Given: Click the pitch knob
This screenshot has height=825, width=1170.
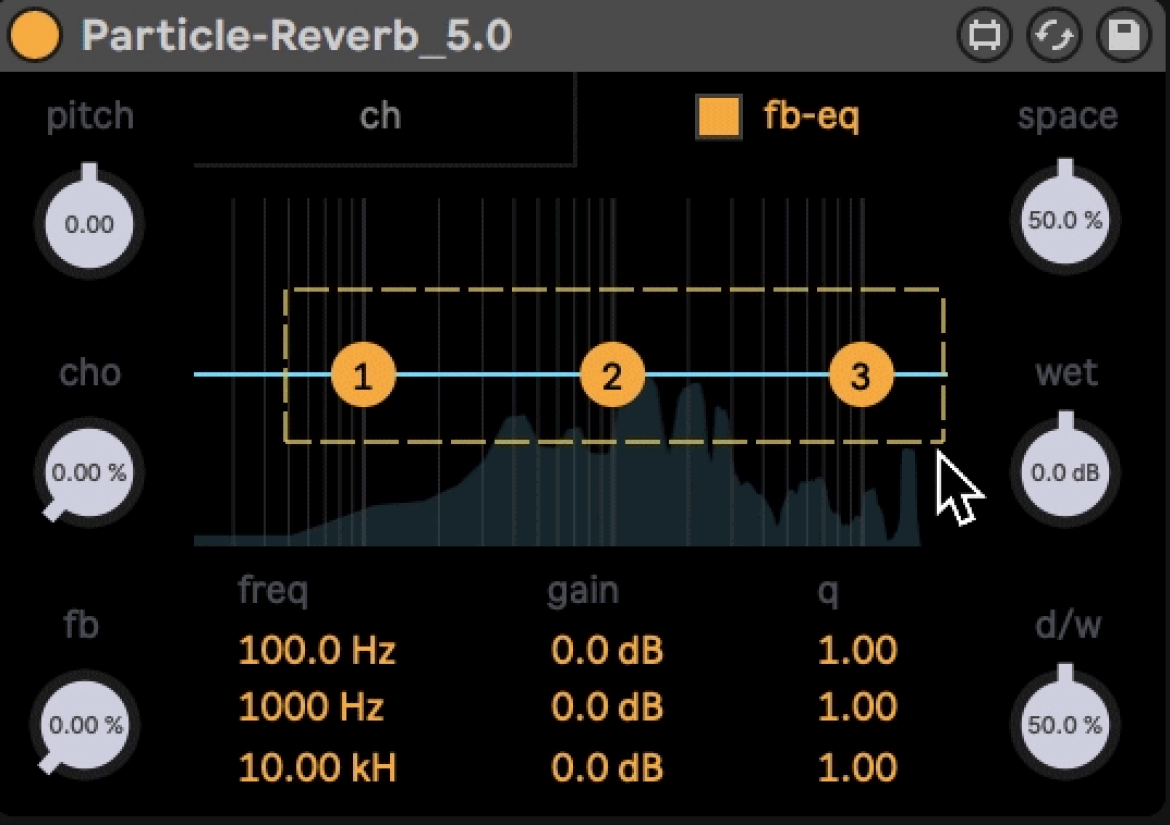Looking at the screenshot, I should [x=90, y=222].
